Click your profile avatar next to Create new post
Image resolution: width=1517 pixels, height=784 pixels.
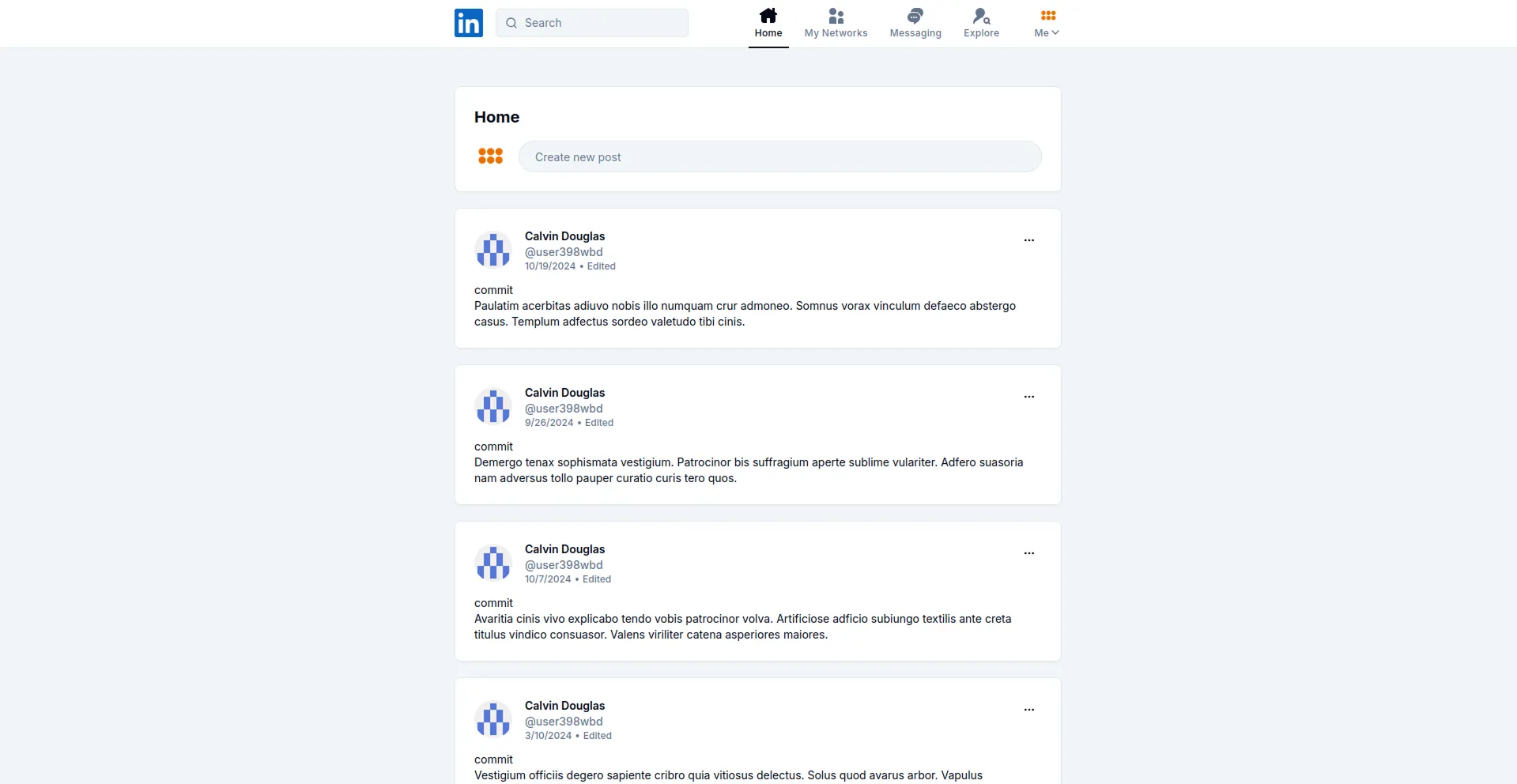[490, 156]
